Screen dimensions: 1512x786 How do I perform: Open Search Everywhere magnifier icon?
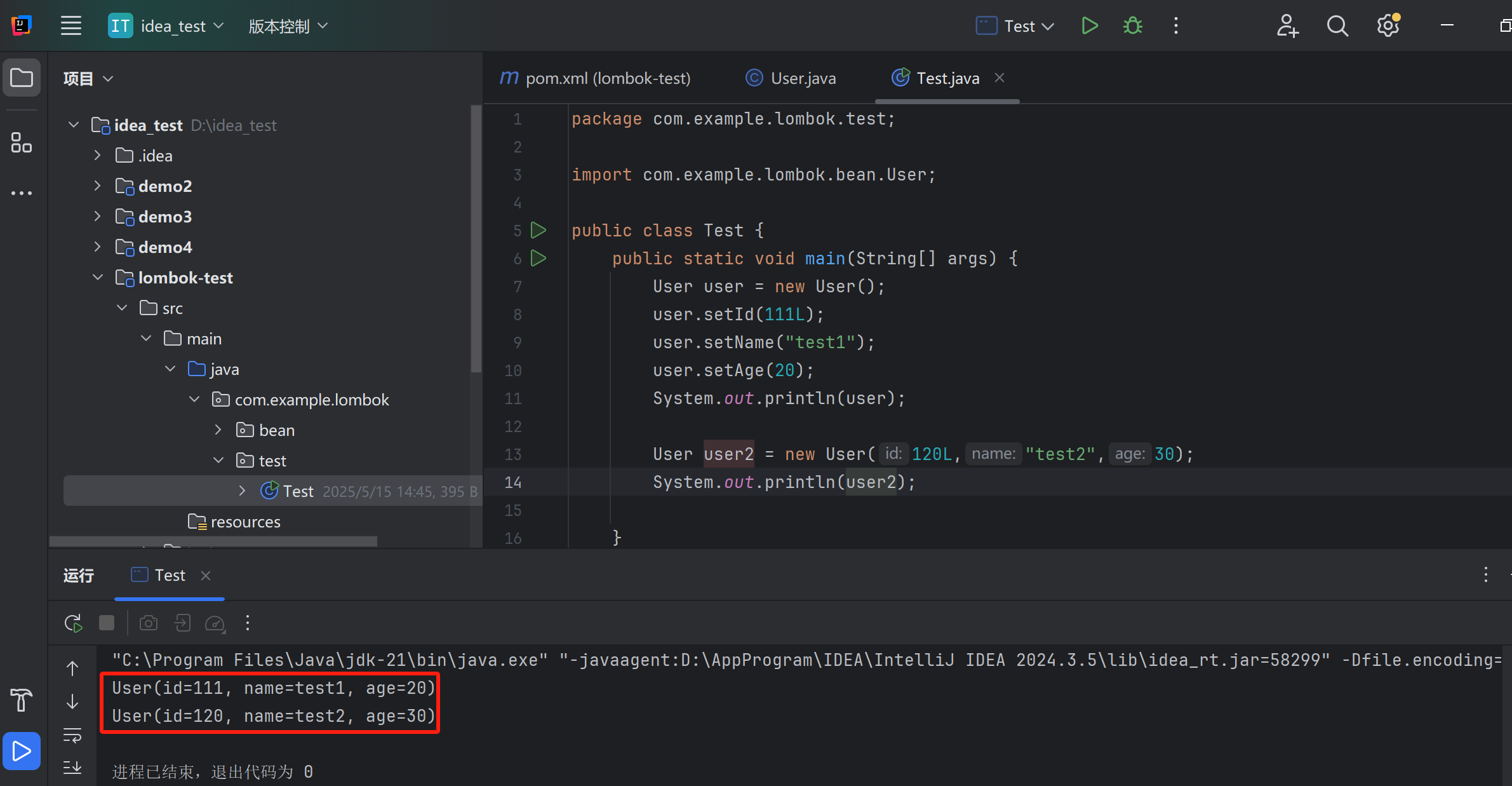click(1337, 26)
